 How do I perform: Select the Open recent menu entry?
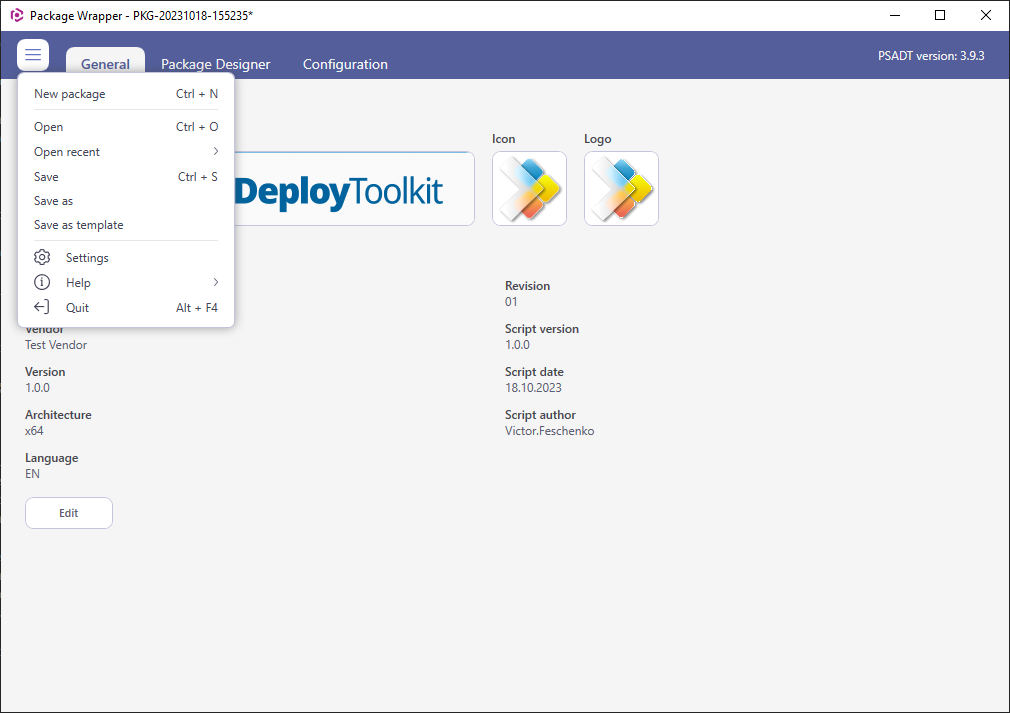tap(126, 152)
